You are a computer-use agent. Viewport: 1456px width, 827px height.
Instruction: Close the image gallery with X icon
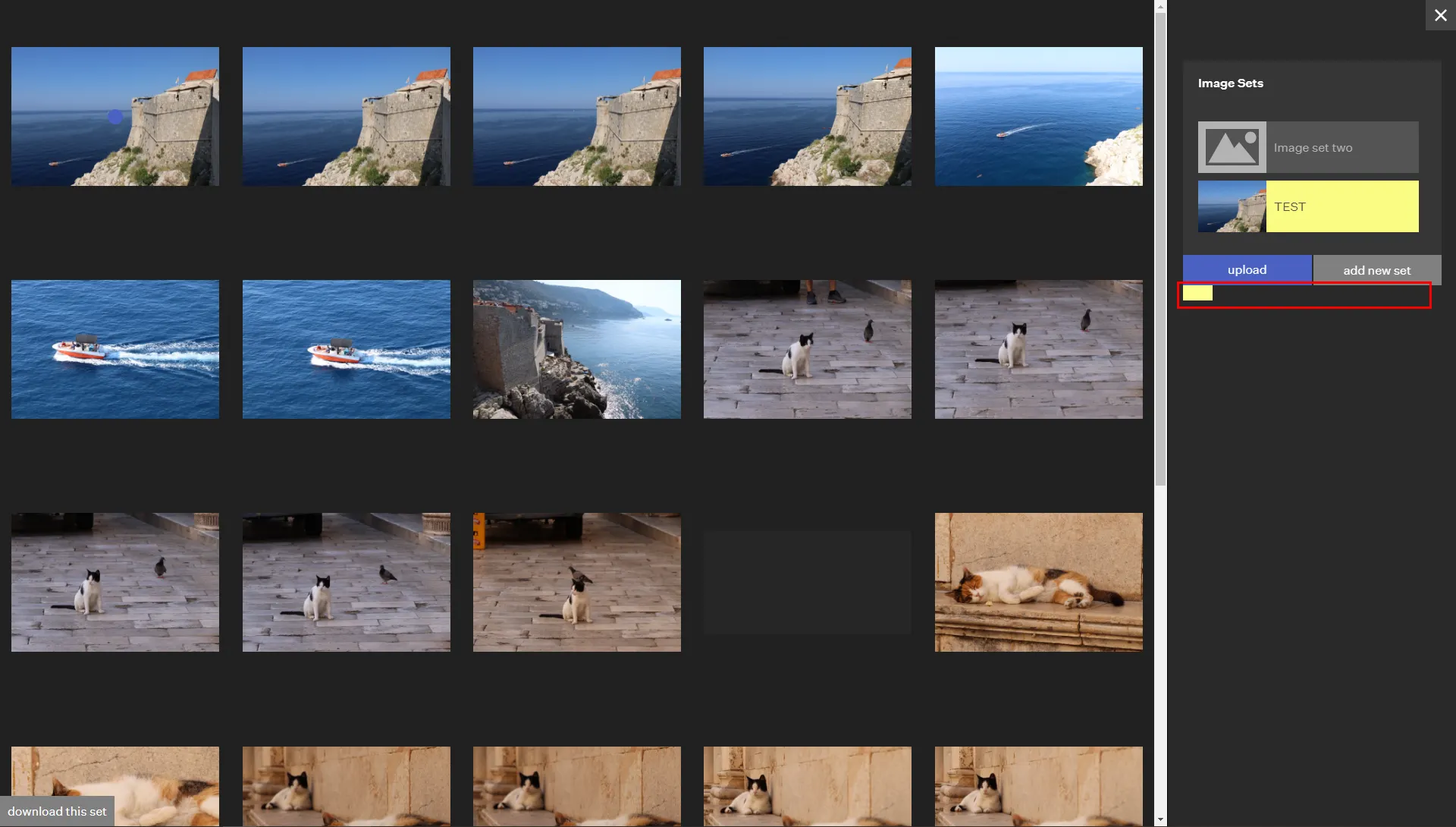coord(1440,15)
